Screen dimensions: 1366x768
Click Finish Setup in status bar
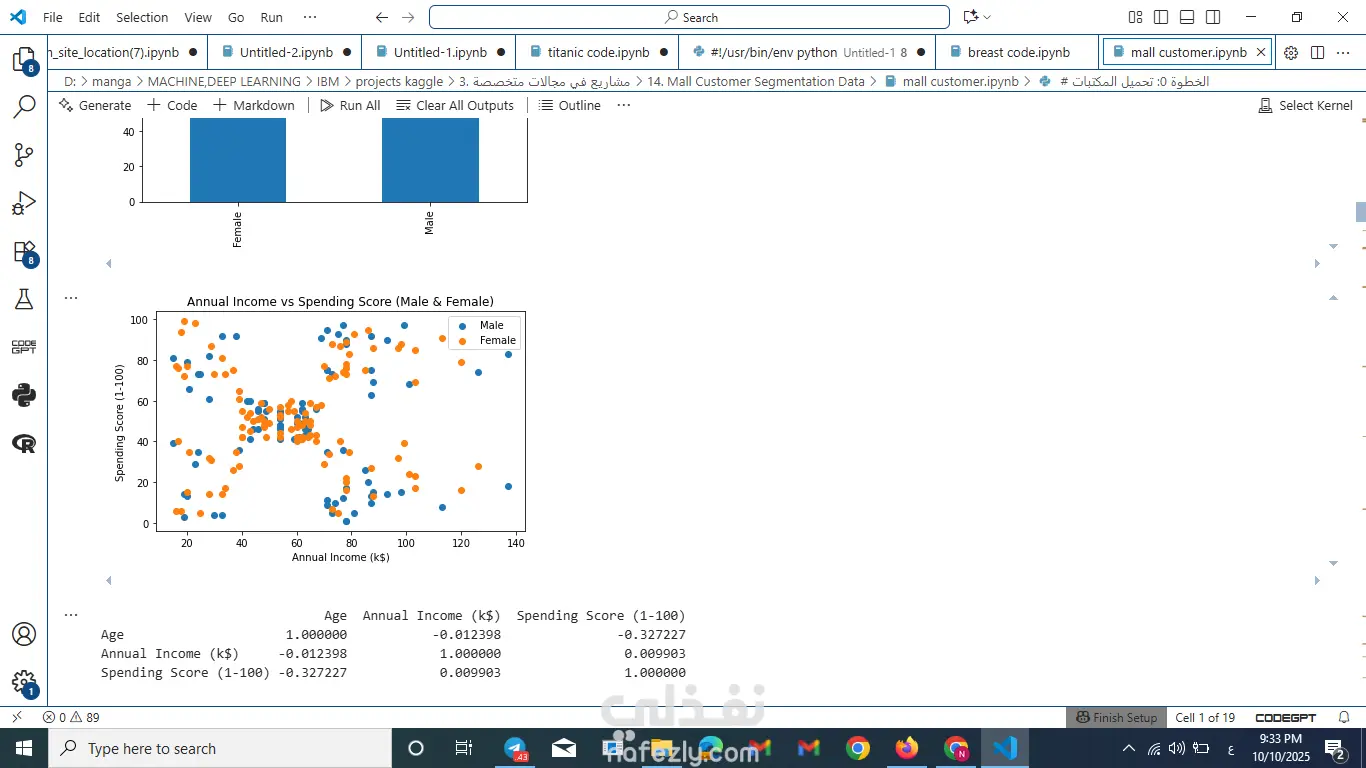tap(1117, 717)
